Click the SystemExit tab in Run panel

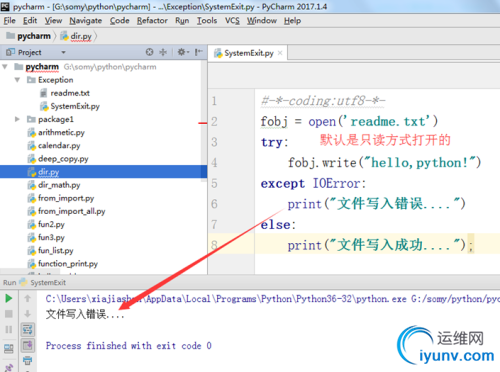point(43,283)
